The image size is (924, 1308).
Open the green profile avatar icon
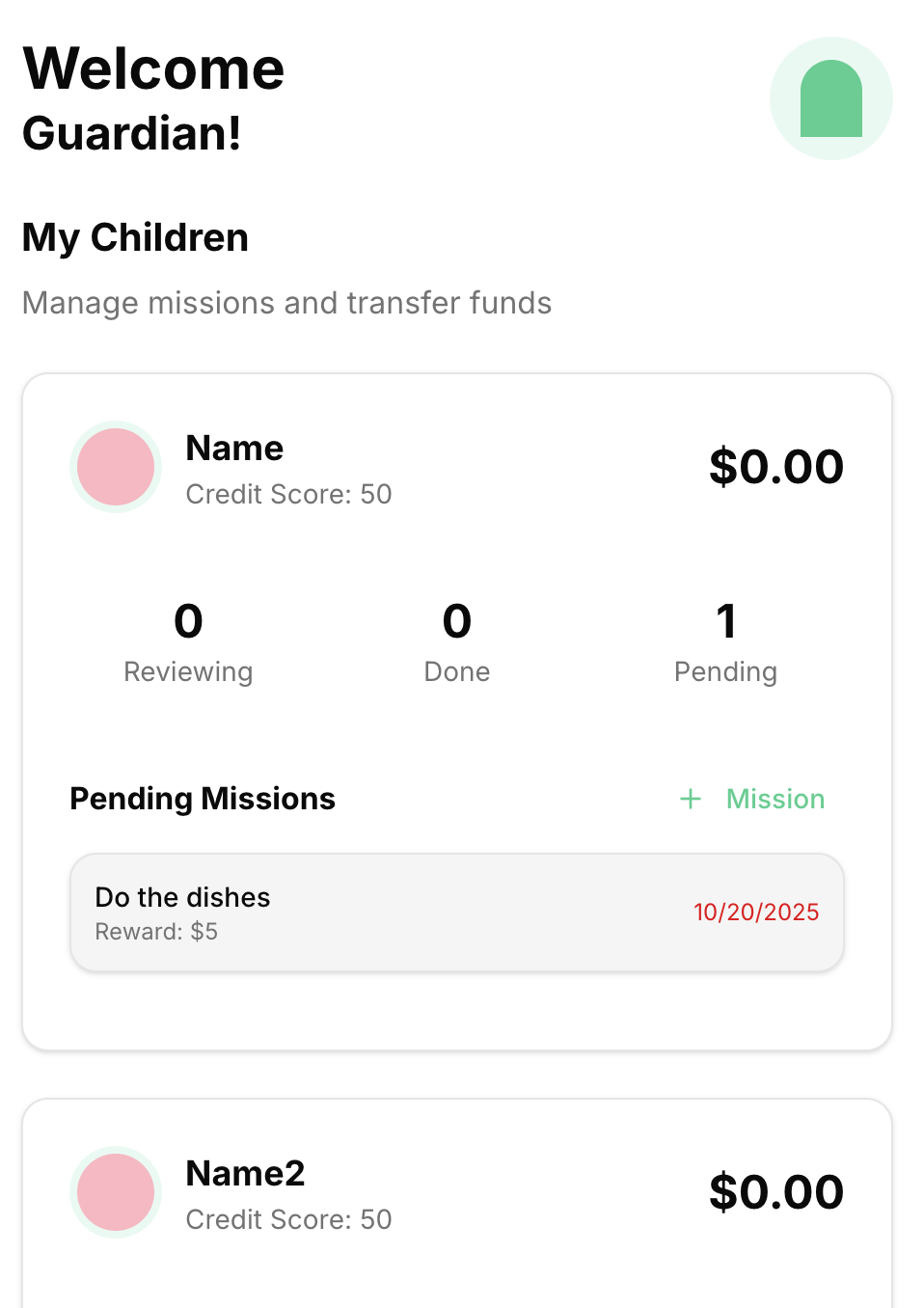(x=830, y=98)
